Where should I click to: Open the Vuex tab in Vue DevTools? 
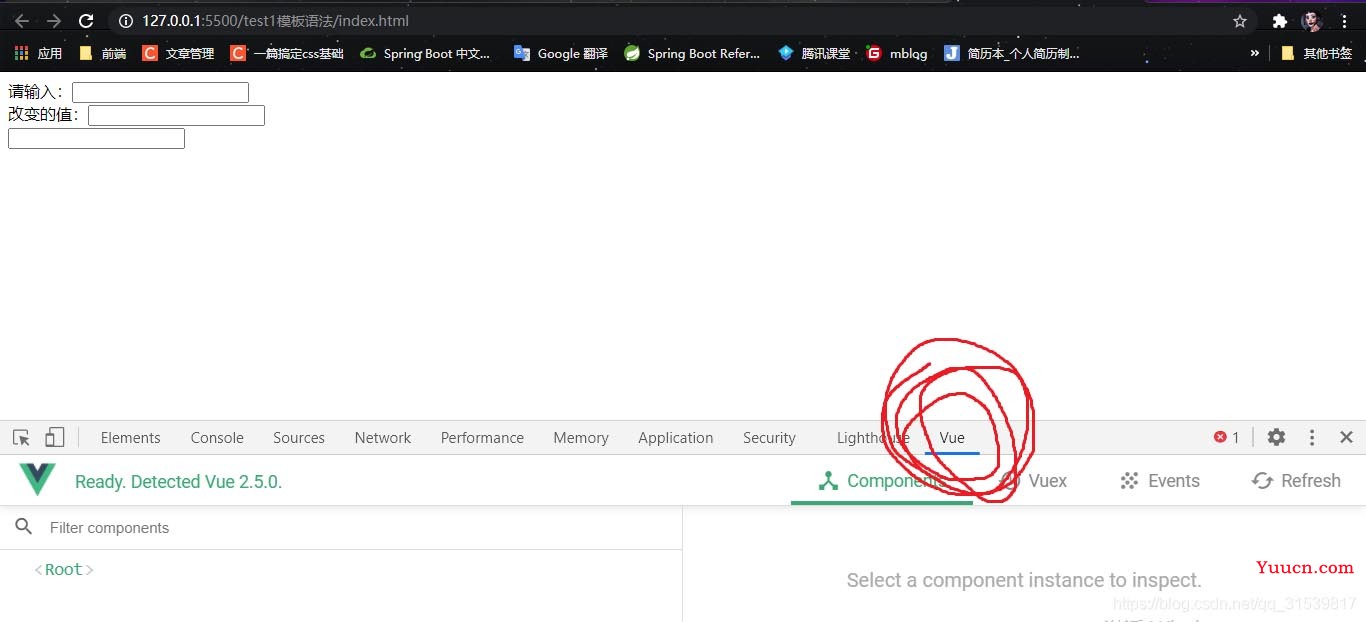[1033, 481]
